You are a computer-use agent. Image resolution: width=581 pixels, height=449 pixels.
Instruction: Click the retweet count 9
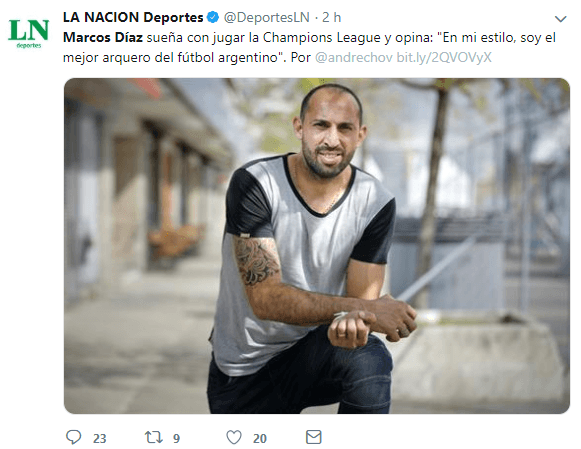176,439
